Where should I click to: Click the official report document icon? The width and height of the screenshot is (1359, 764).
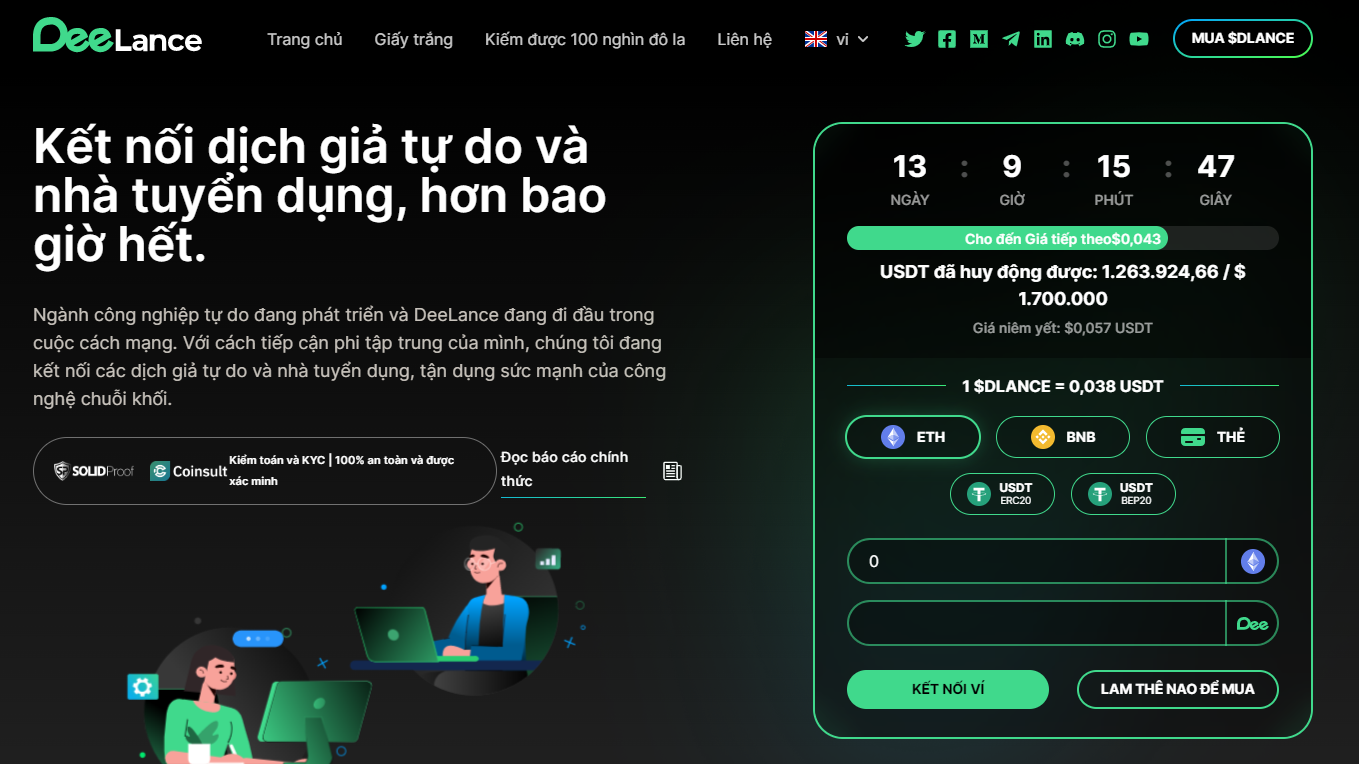pos(672,470)
